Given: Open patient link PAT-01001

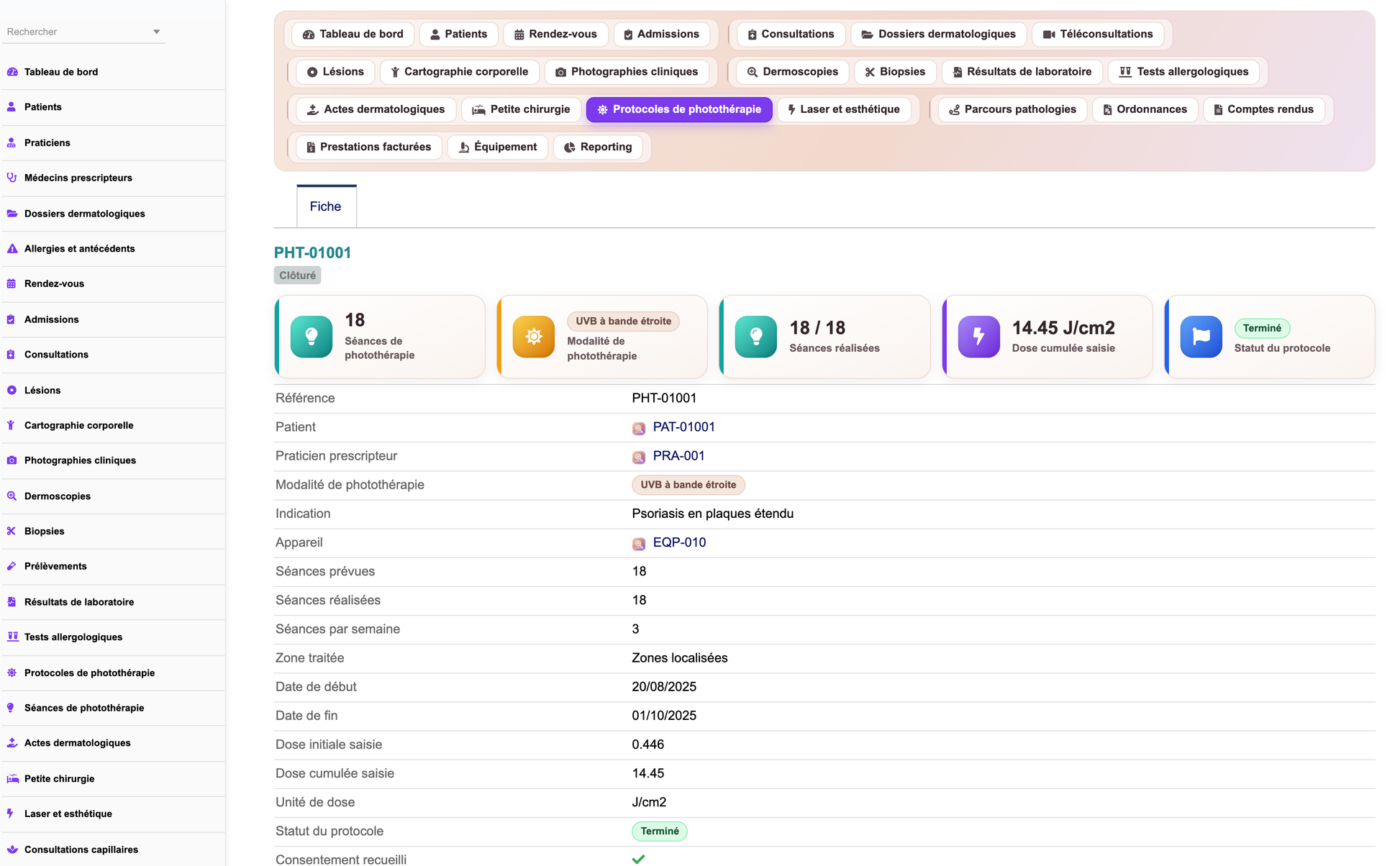Looking at the screenshot, I should [683, 427].
